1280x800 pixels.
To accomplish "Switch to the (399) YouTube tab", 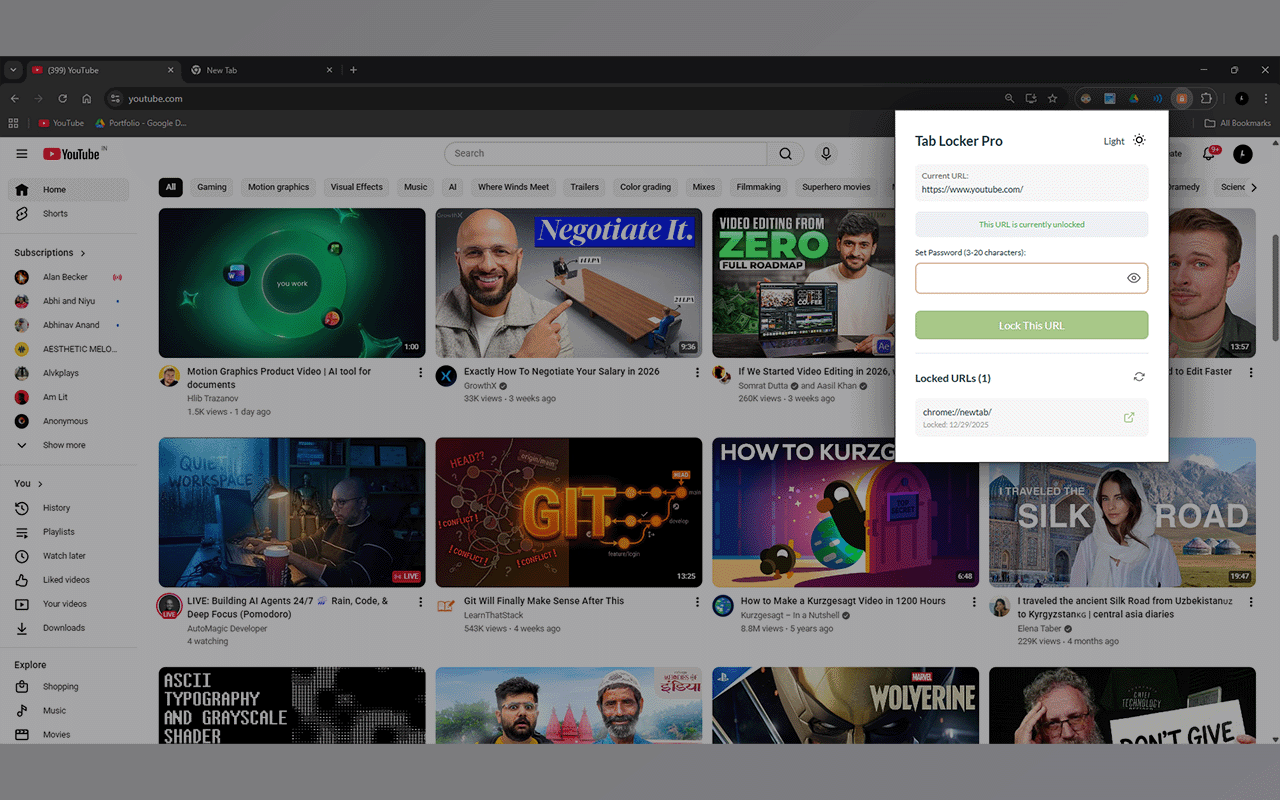I will point(104,70).
